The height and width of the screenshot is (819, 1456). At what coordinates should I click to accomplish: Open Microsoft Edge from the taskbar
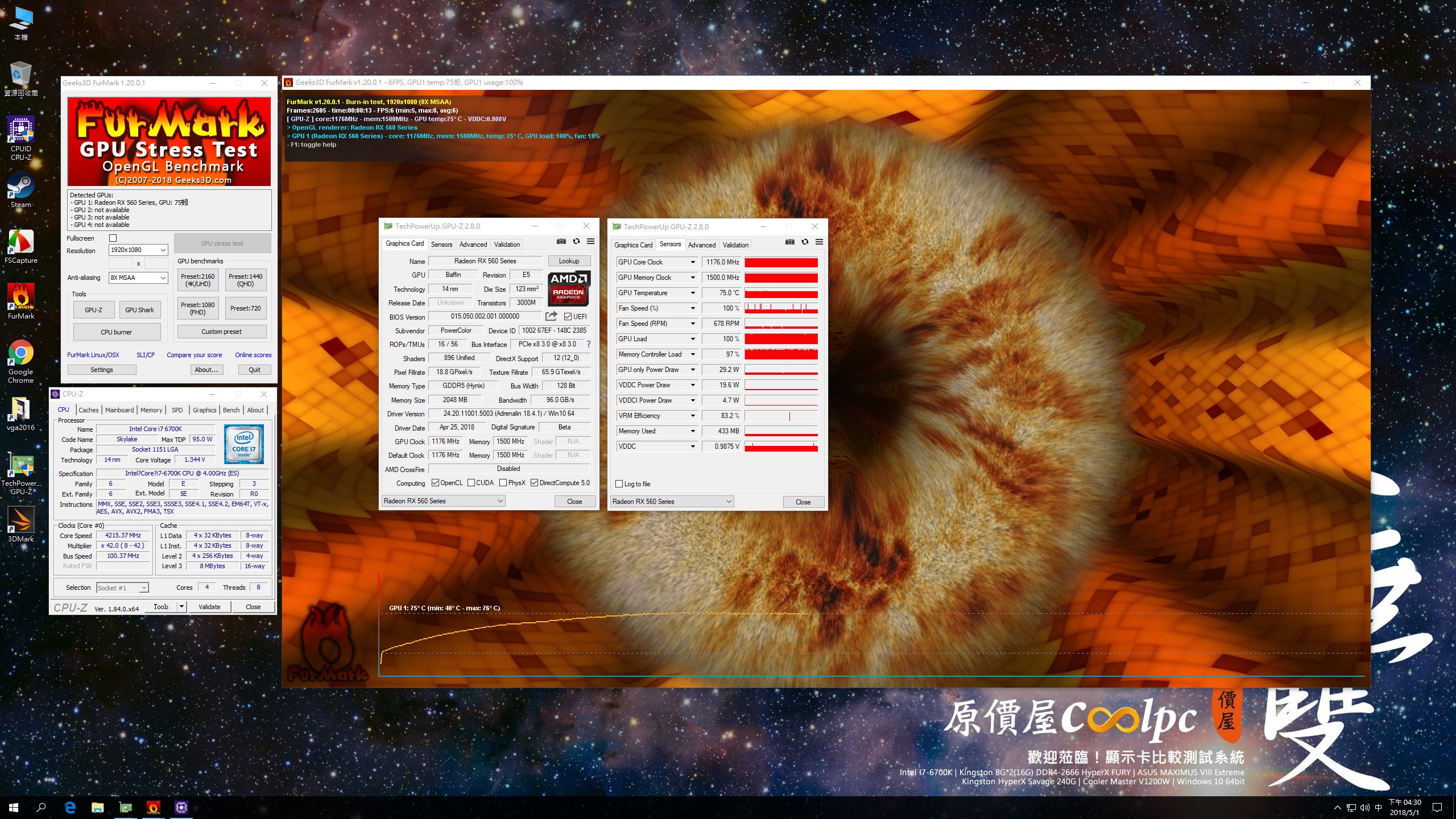pyautogui.click(x=70, y=808)
